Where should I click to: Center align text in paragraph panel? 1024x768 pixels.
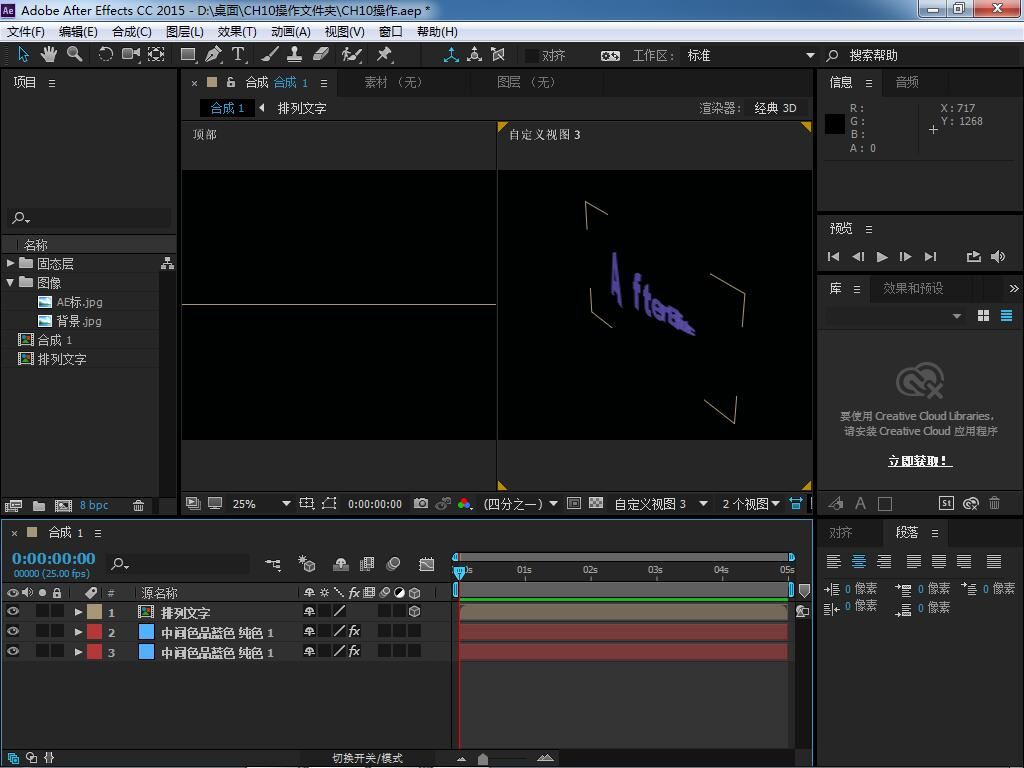[859, 561]
